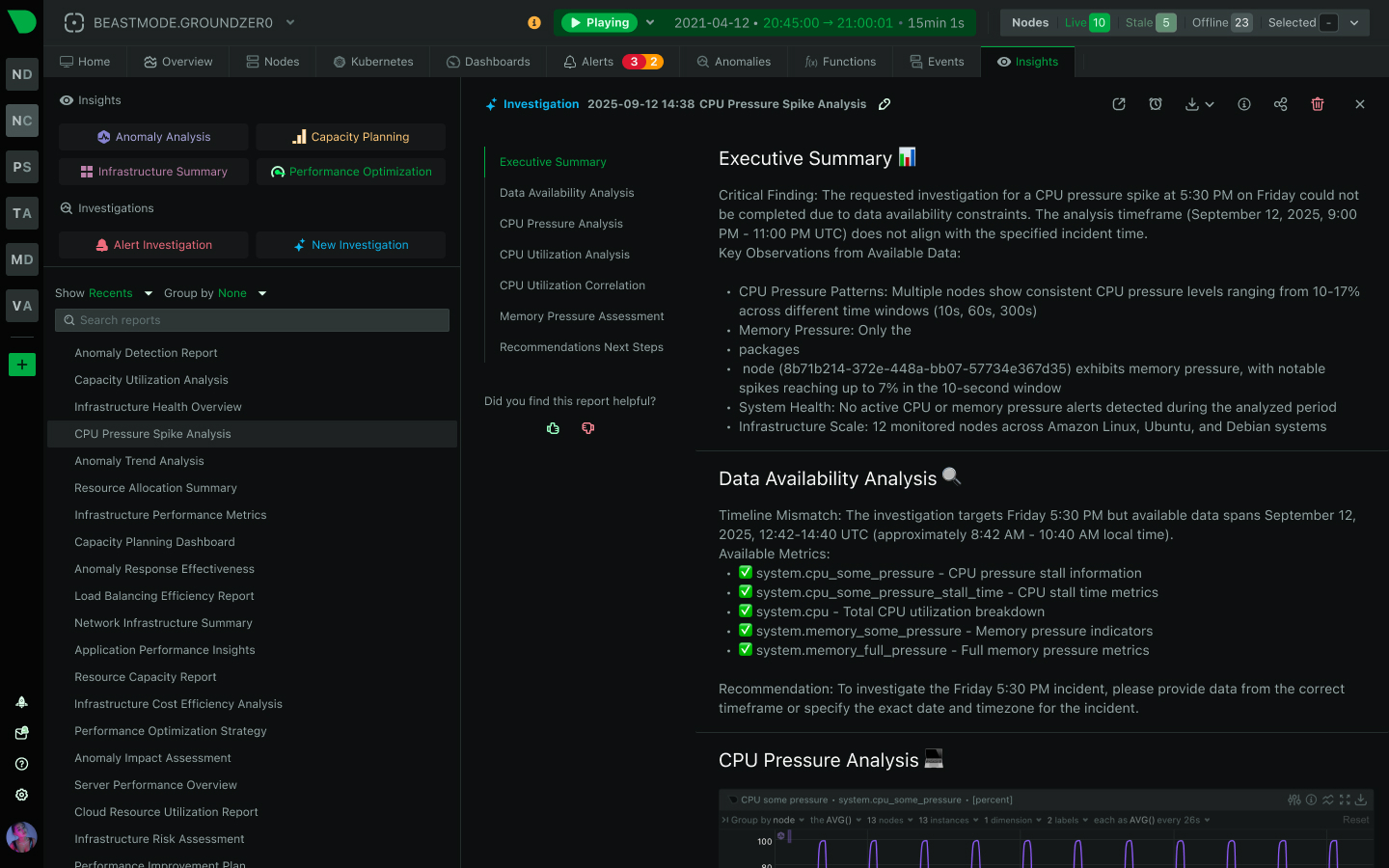Show chart info for CPU some pressure
Viewport: 1389px width, 868px height.
click(x=1311, y=800)
